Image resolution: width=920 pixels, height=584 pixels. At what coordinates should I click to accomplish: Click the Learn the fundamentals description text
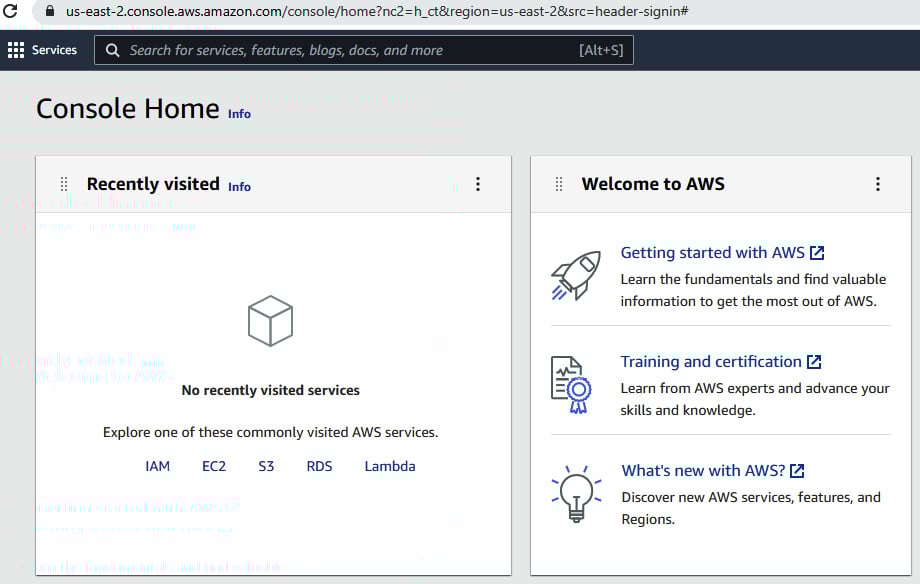[753, 291]
